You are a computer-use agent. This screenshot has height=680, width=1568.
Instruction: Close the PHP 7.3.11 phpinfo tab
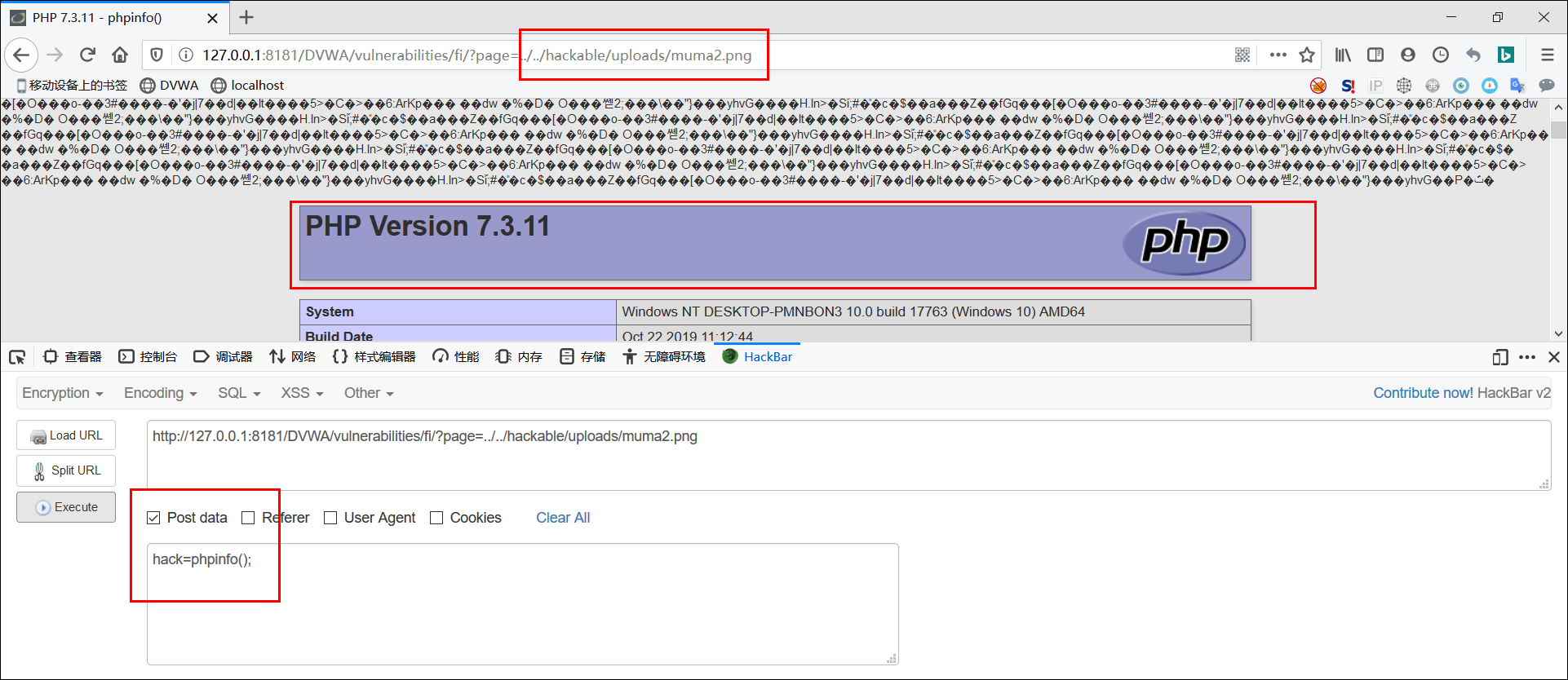[212, 18]
